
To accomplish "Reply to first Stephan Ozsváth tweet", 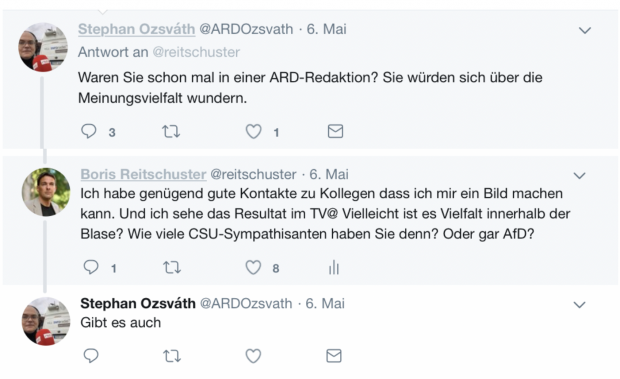I will [89, 131].
